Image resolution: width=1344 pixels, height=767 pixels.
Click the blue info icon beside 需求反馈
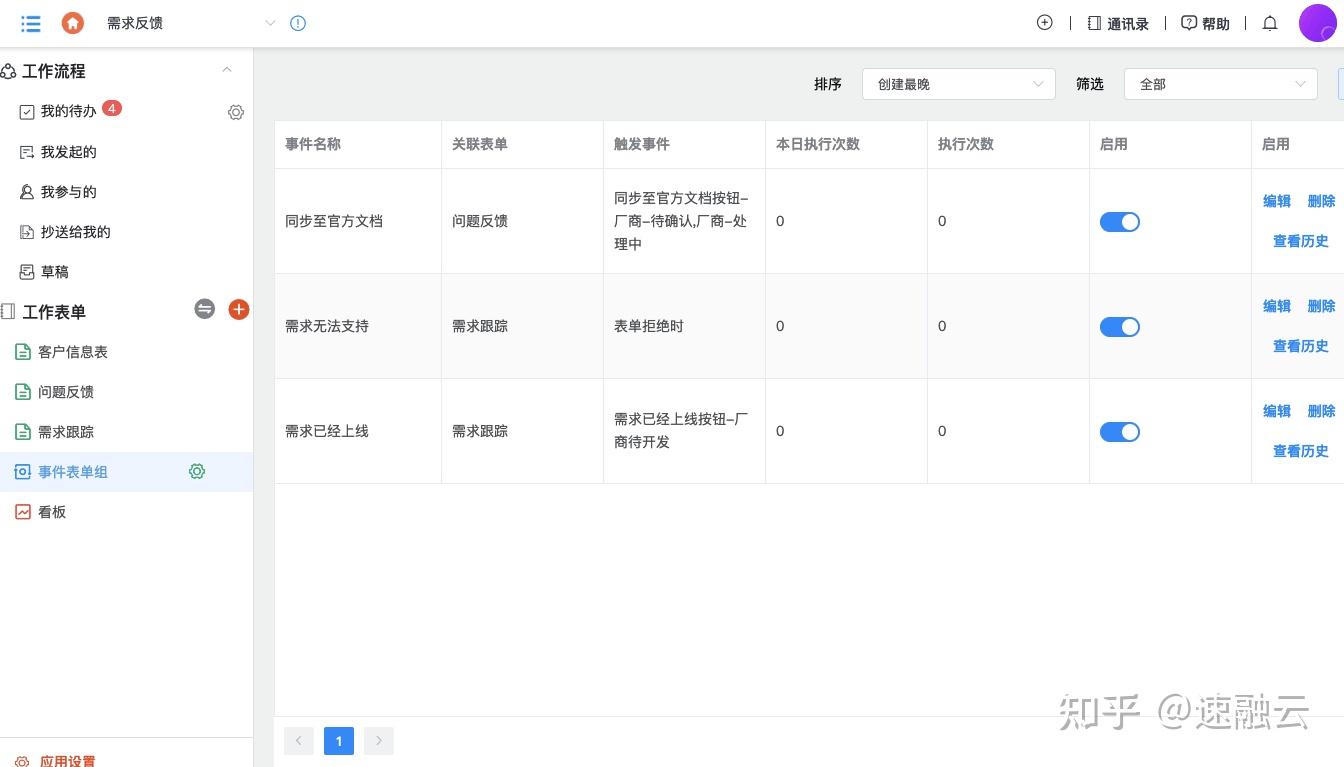point(298,23)
